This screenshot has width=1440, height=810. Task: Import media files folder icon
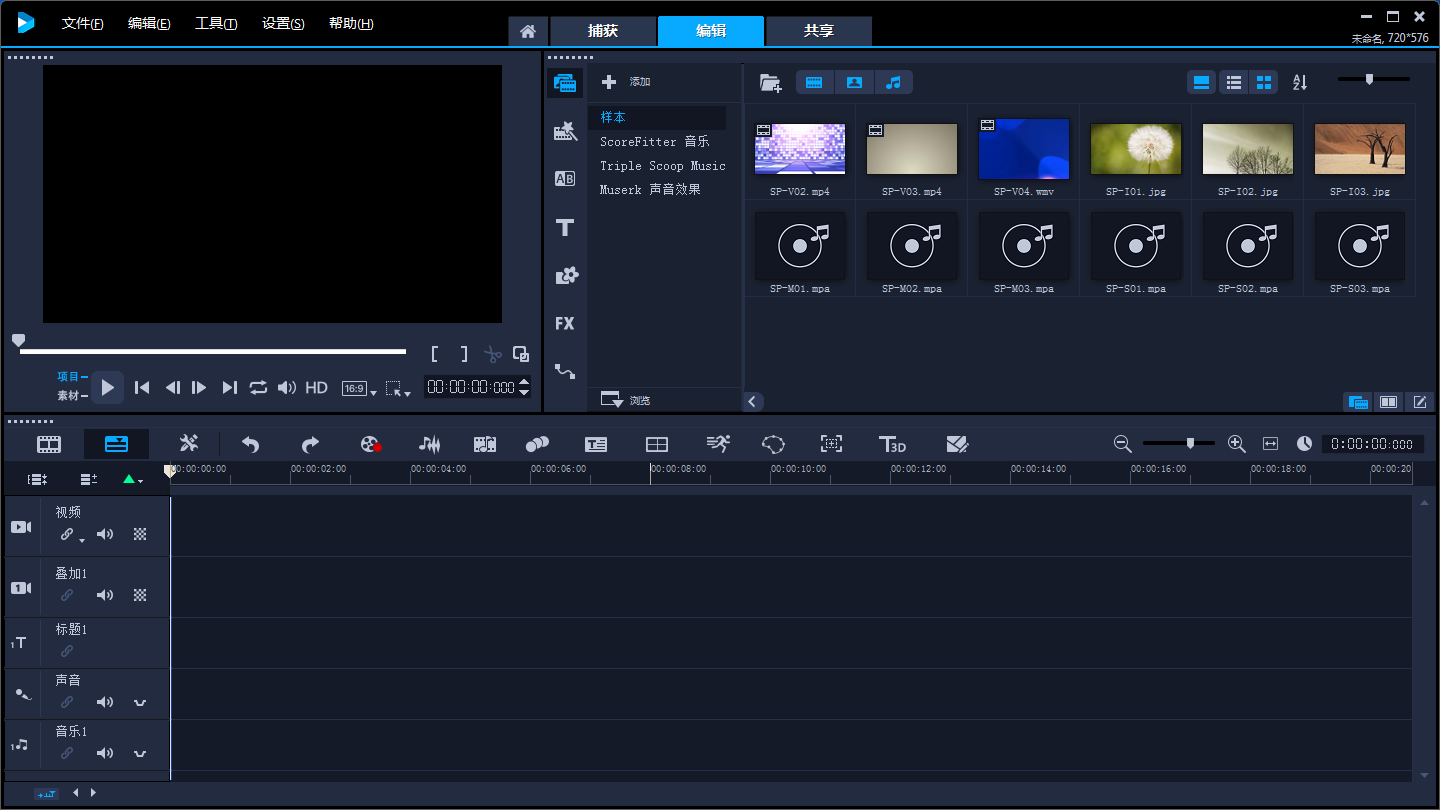pyautogui.click(x=770, y=83)
